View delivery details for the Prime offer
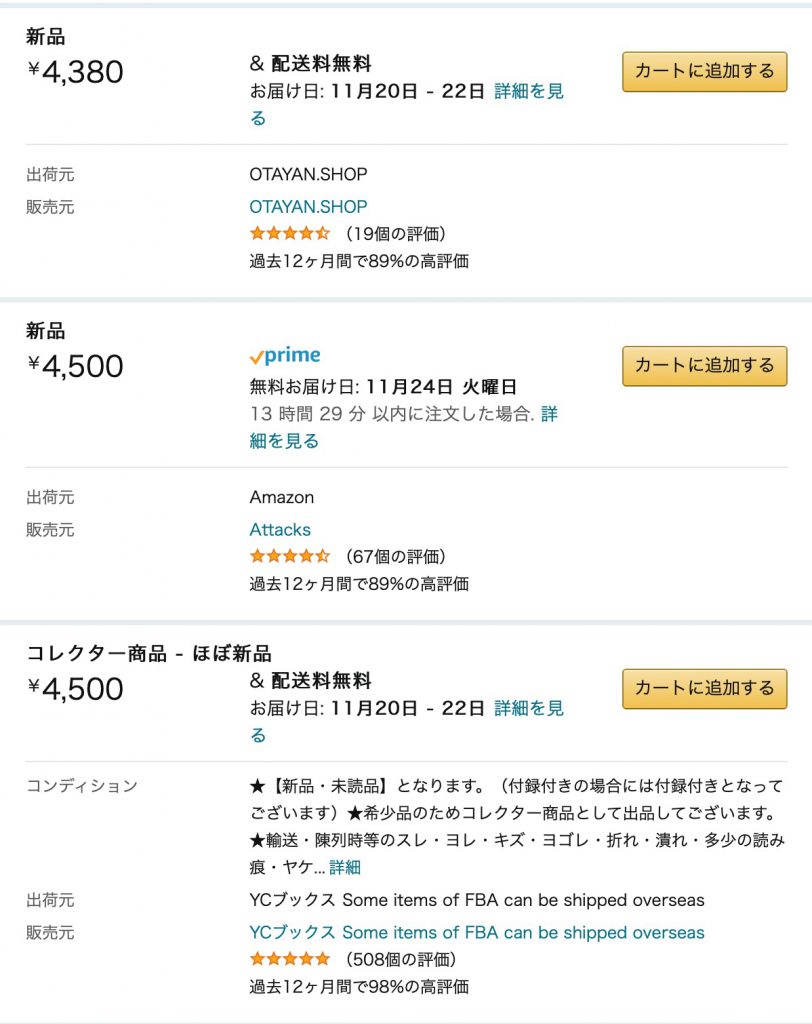The image size is (812, 1024). coord(283,441)
